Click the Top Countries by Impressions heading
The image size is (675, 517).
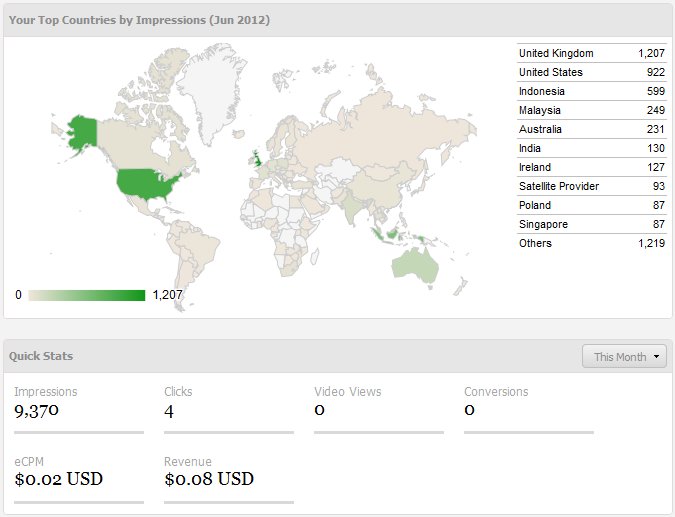pos(139,20)
